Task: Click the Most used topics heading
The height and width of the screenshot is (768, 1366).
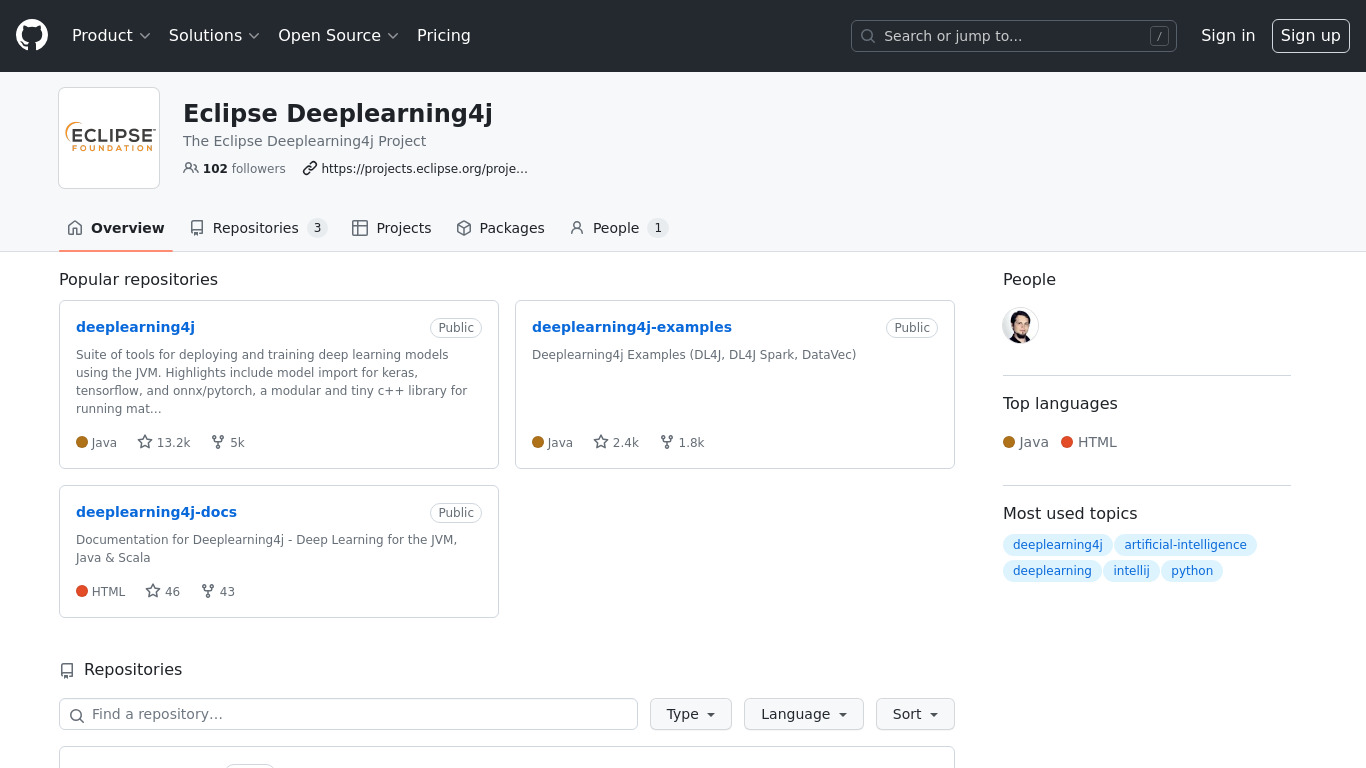Action: pos(1070,513)
